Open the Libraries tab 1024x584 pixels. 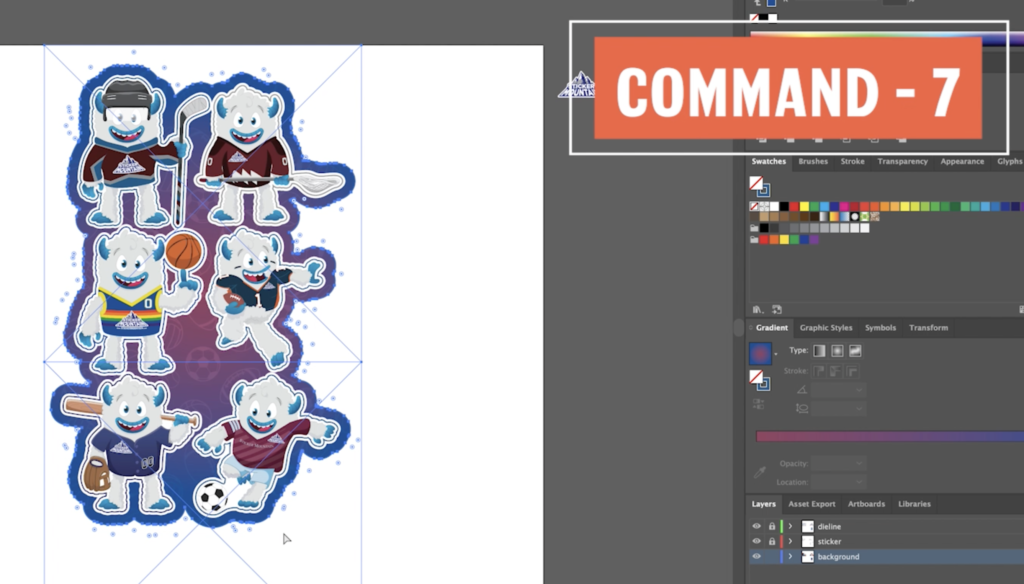tap(914, 504)
